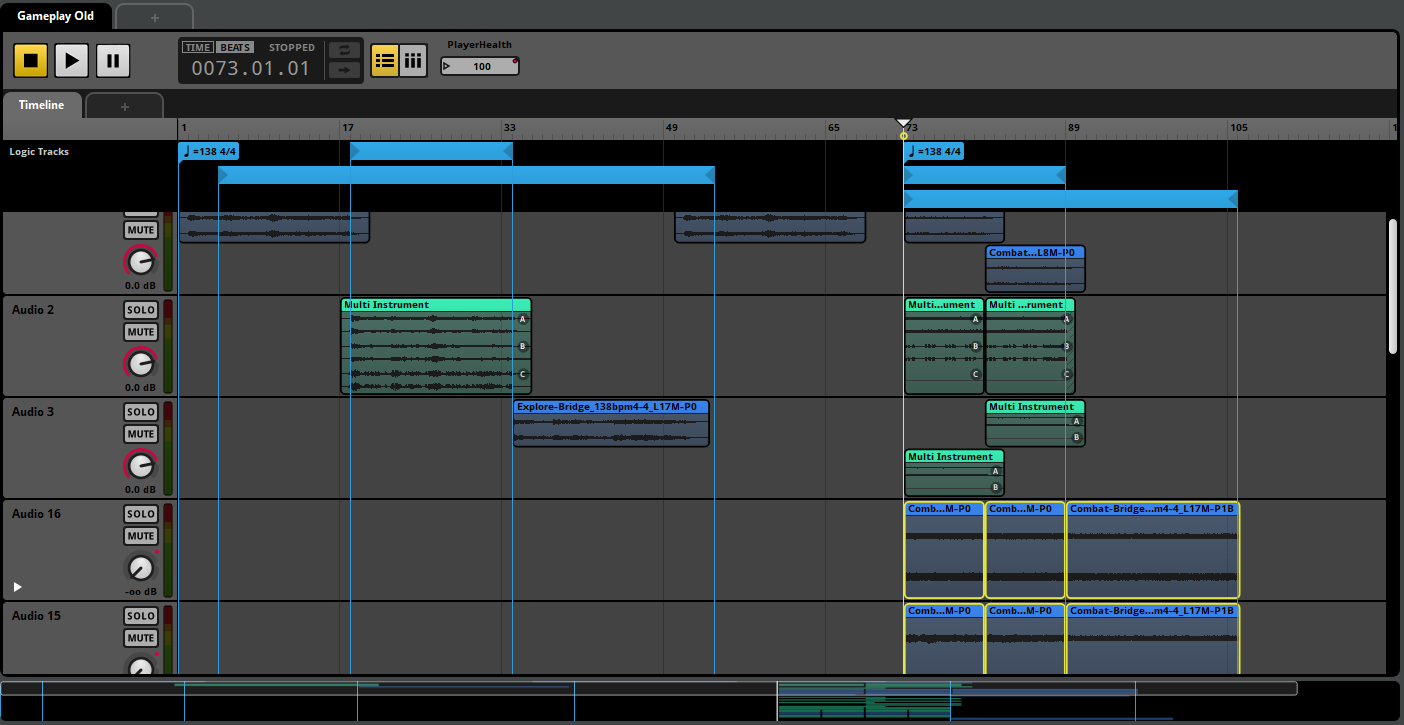Add a new parameter sheet beside Timeline
Image resolution: width=1404 pixels, height=725 pixels.
(x=125, y=106)
